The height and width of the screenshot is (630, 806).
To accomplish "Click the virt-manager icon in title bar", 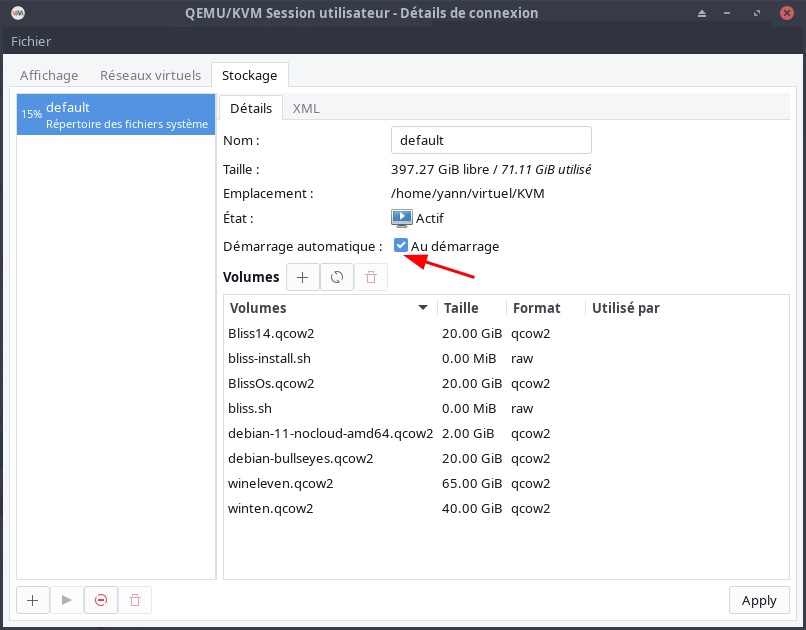I will tap(17, 13).
